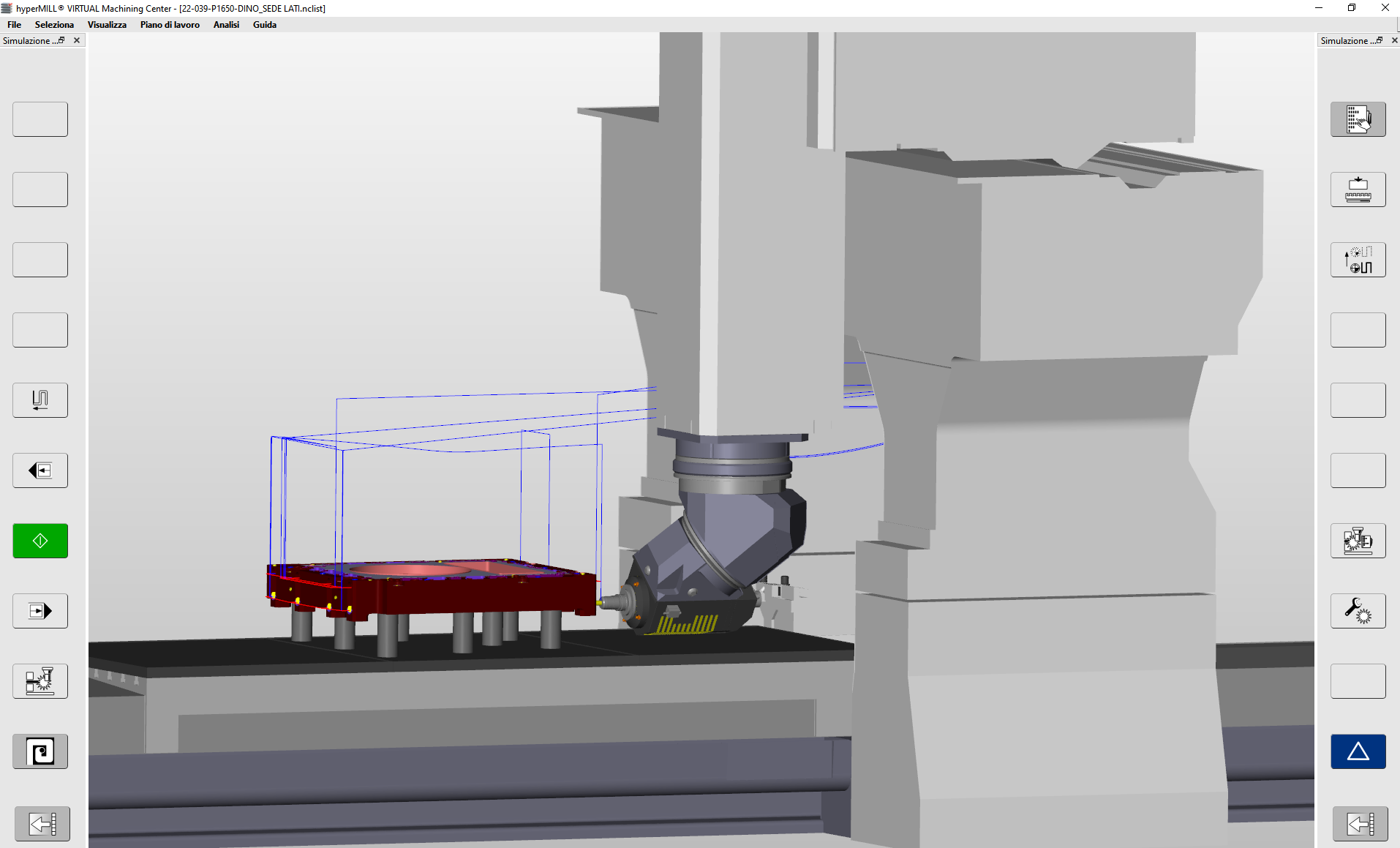Open the toolpath origin display icon
This screenshot has height=848, width=1400.
click(x=1358, y=260)
